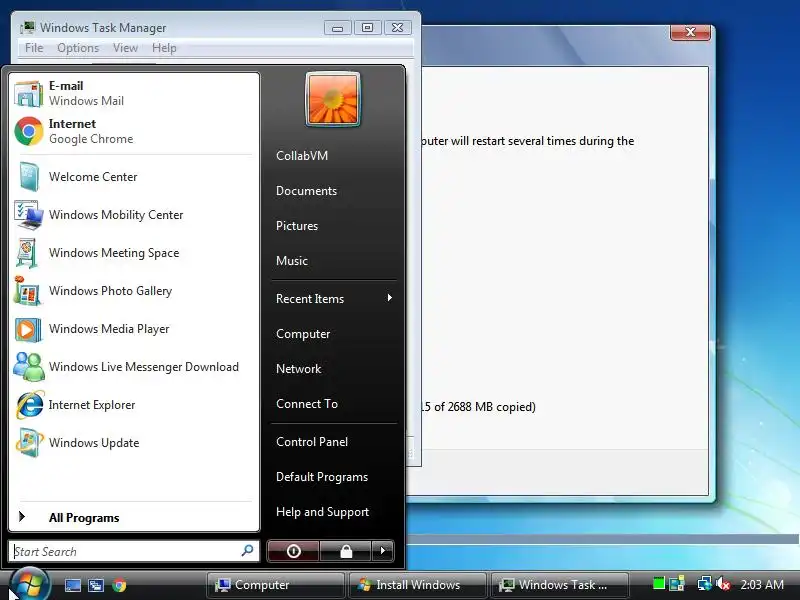This screenshot has height=600, width=800.
Task: Click the 2:03 AM system clock
Action: coord(762,585)
